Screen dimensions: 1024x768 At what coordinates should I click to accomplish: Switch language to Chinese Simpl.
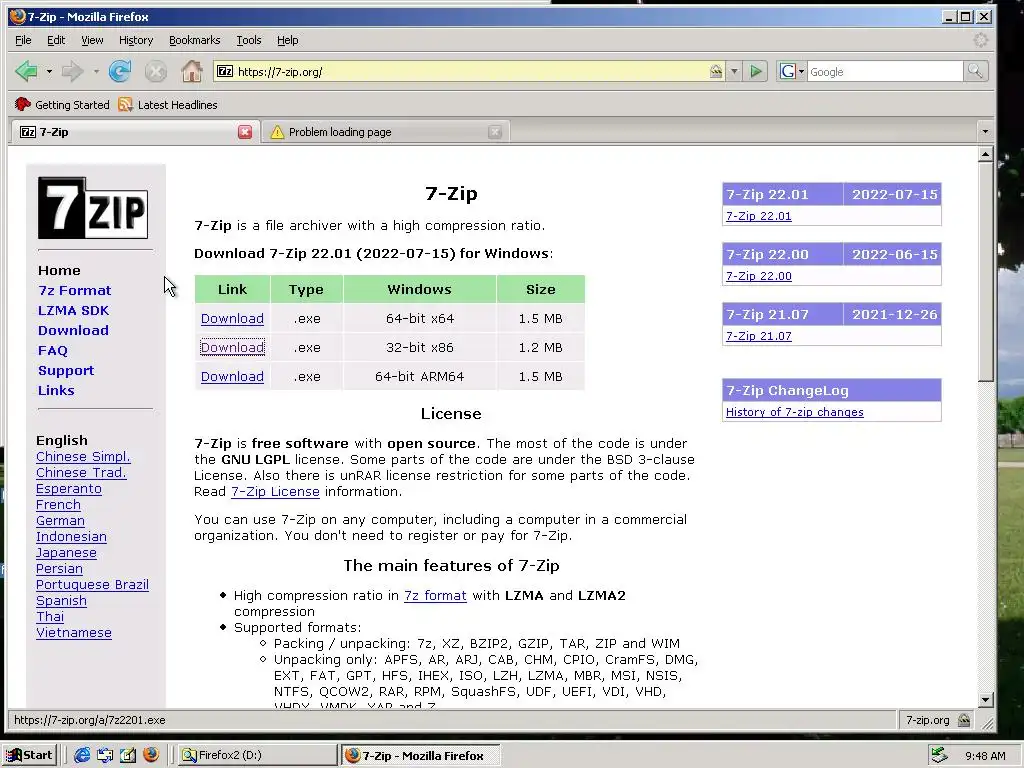click(x=83, y=456)
